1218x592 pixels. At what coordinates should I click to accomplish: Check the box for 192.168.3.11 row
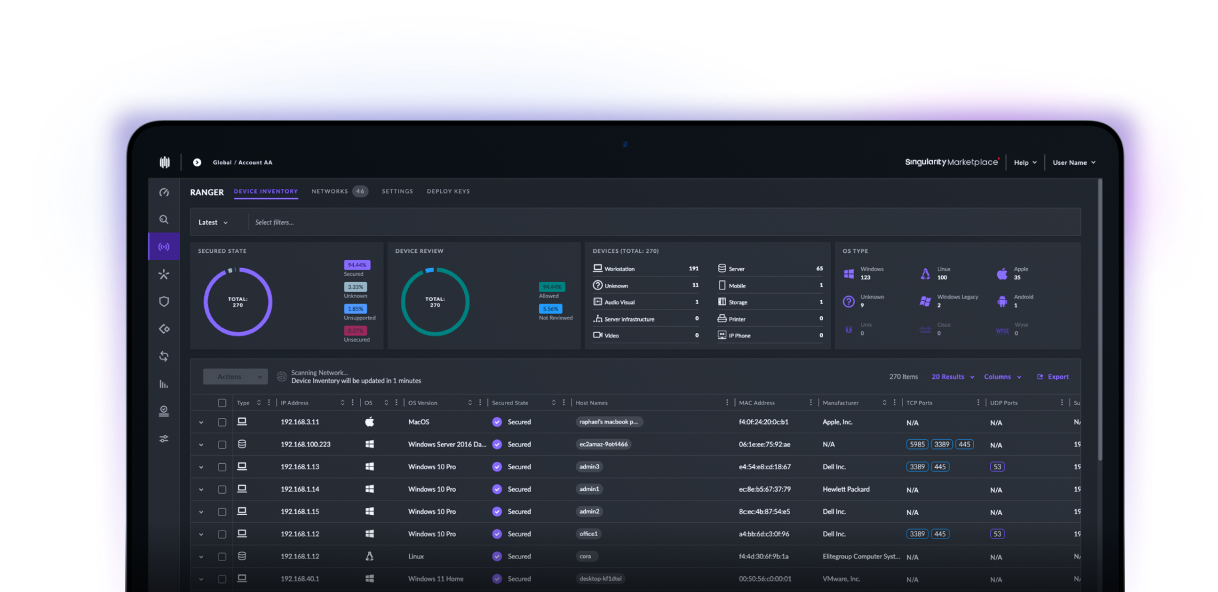pyautogui.click(x=222, y=422)
